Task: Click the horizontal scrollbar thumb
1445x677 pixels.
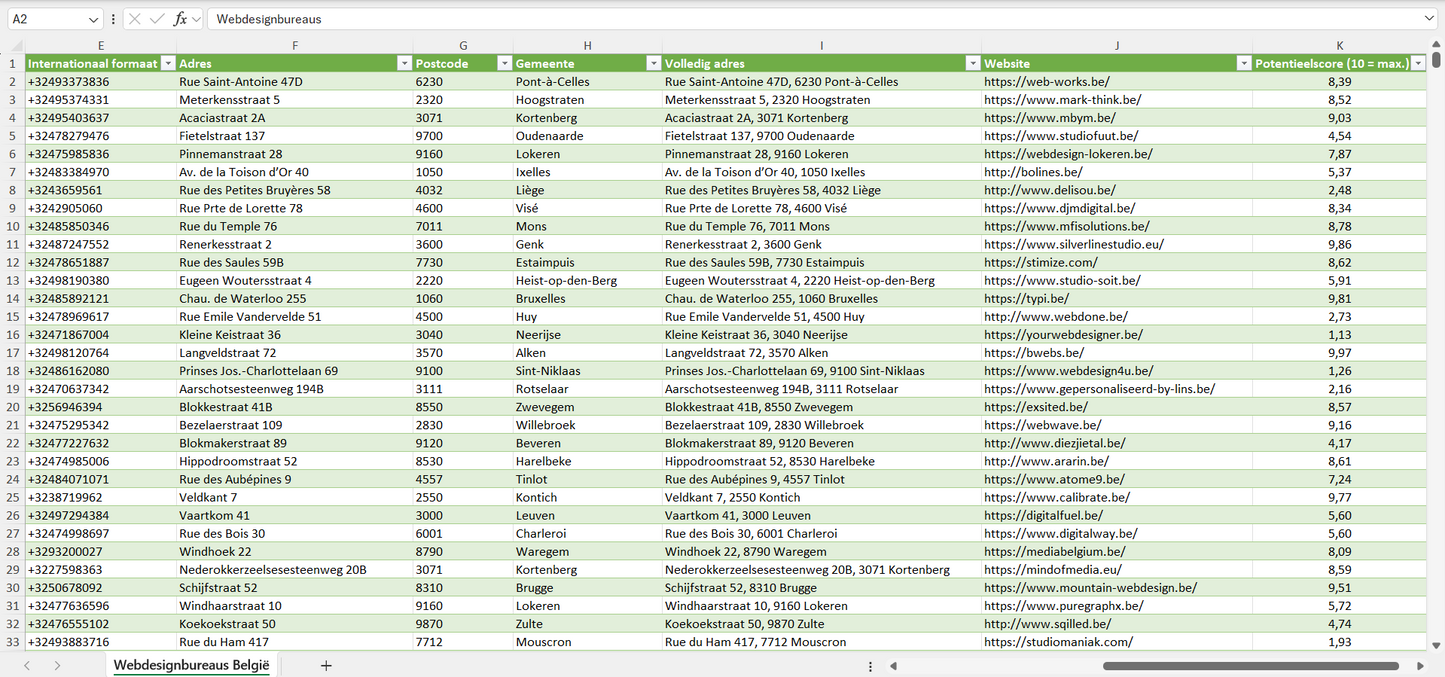Action: (1250, 666)
